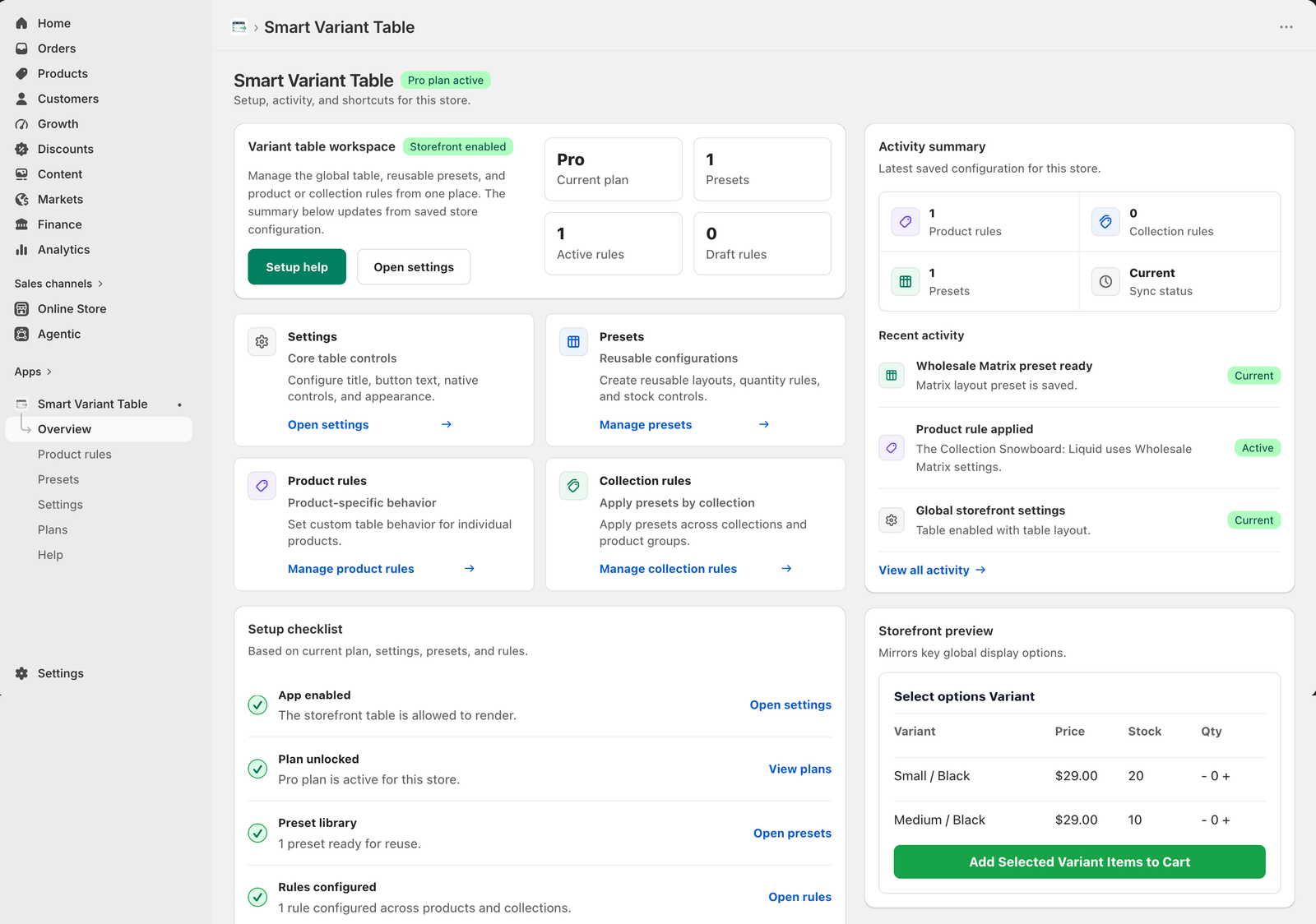Click the Preset library green checkmark

(257, 834)
